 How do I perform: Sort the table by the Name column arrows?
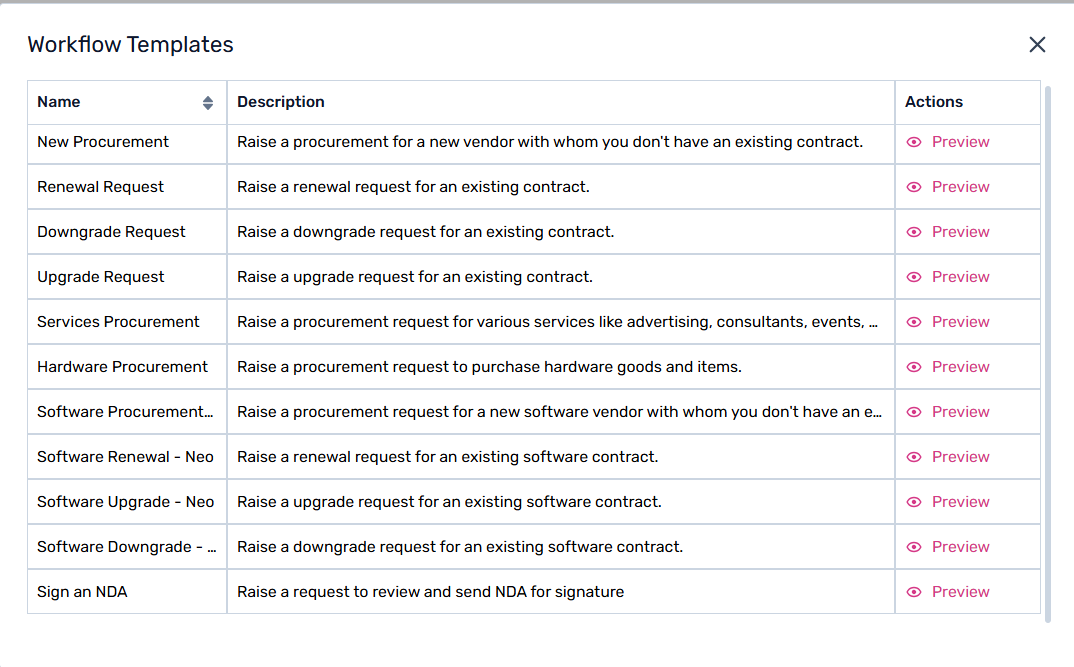click(x=208, y=102)
